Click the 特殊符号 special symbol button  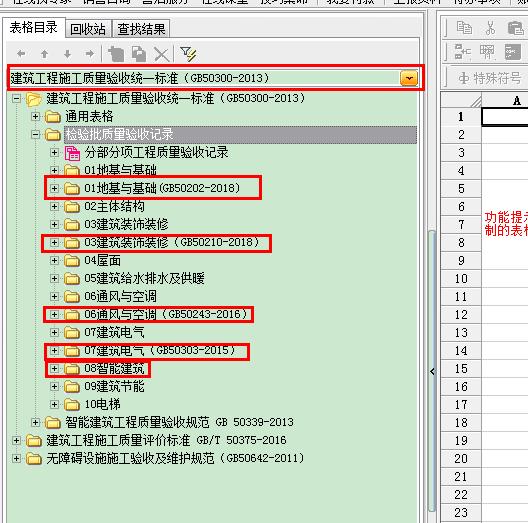pos(490,78)
